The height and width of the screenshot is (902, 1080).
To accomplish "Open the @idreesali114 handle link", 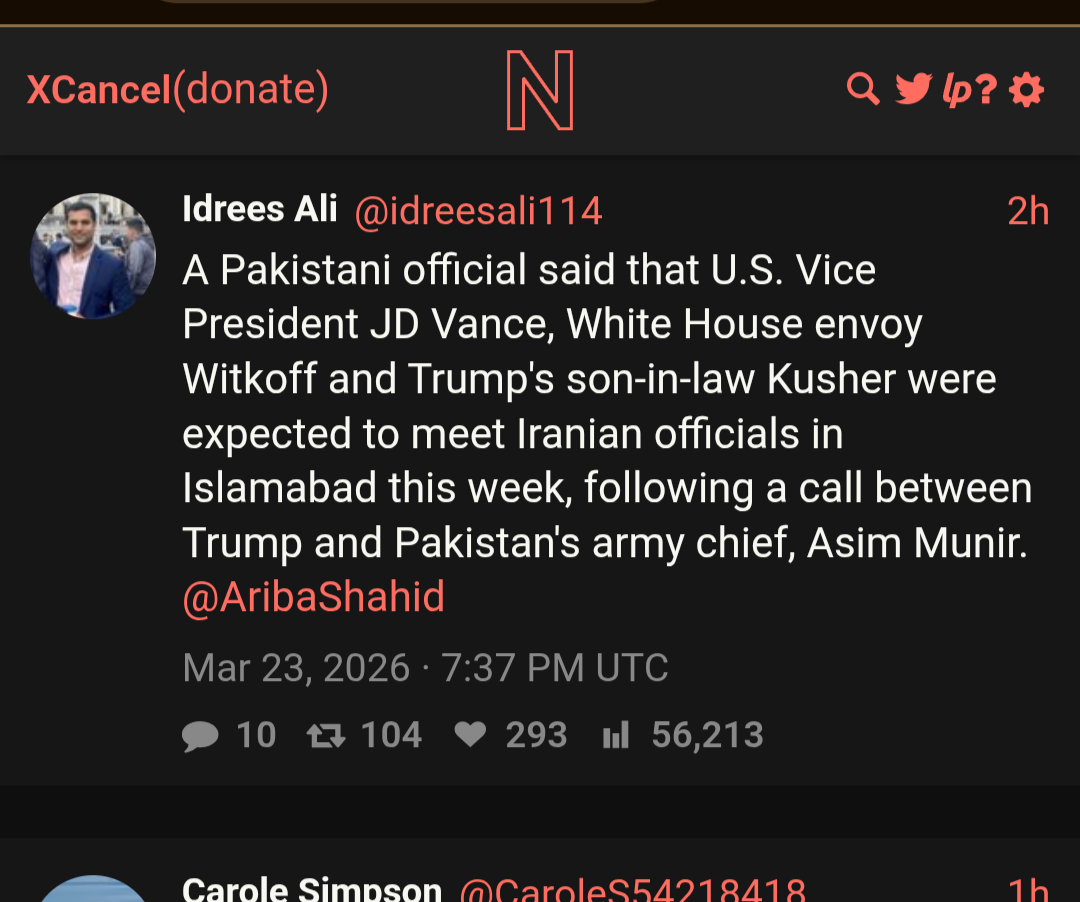I will (x=478, y=211).
